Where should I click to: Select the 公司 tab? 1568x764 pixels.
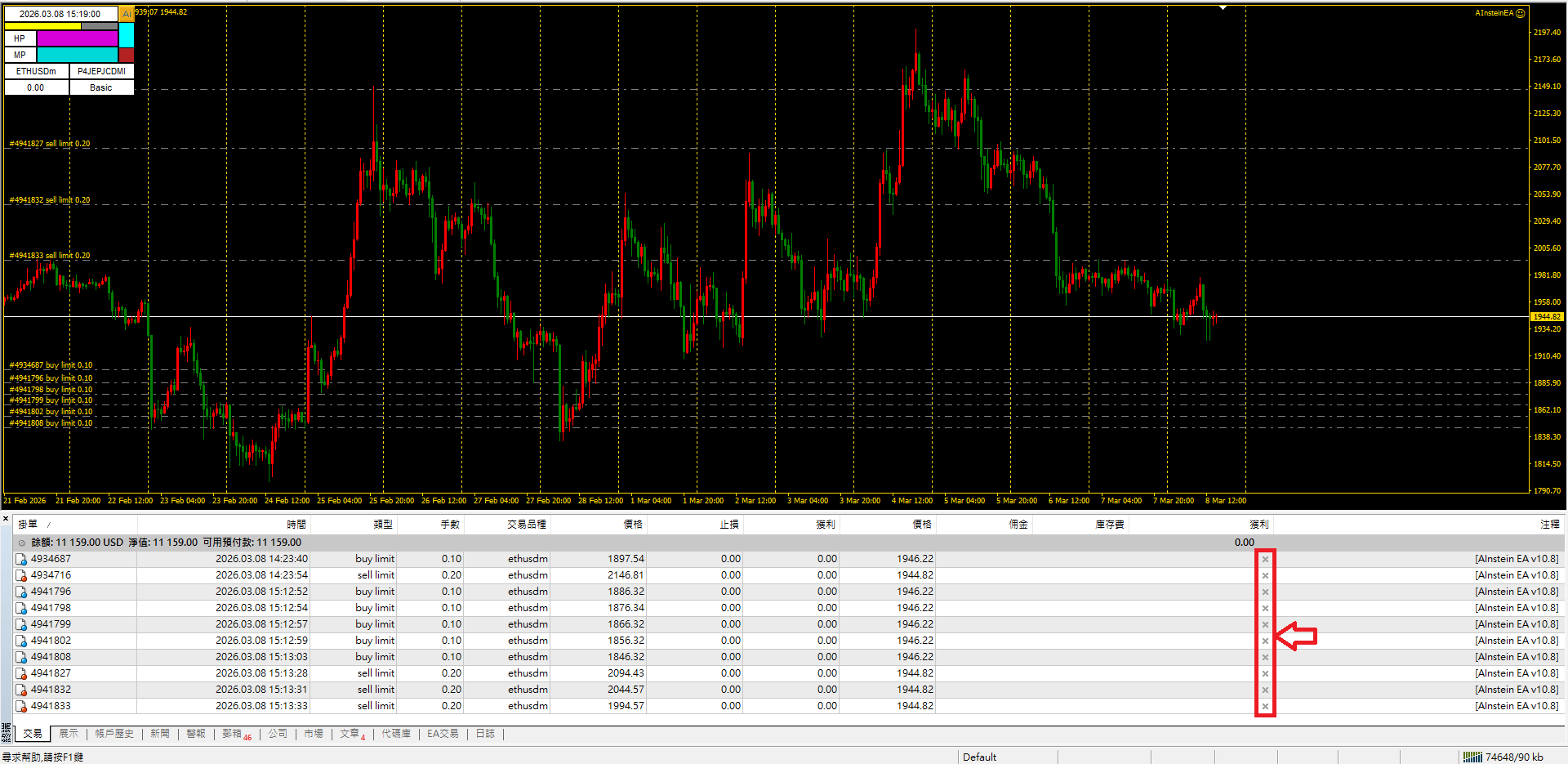278,734
